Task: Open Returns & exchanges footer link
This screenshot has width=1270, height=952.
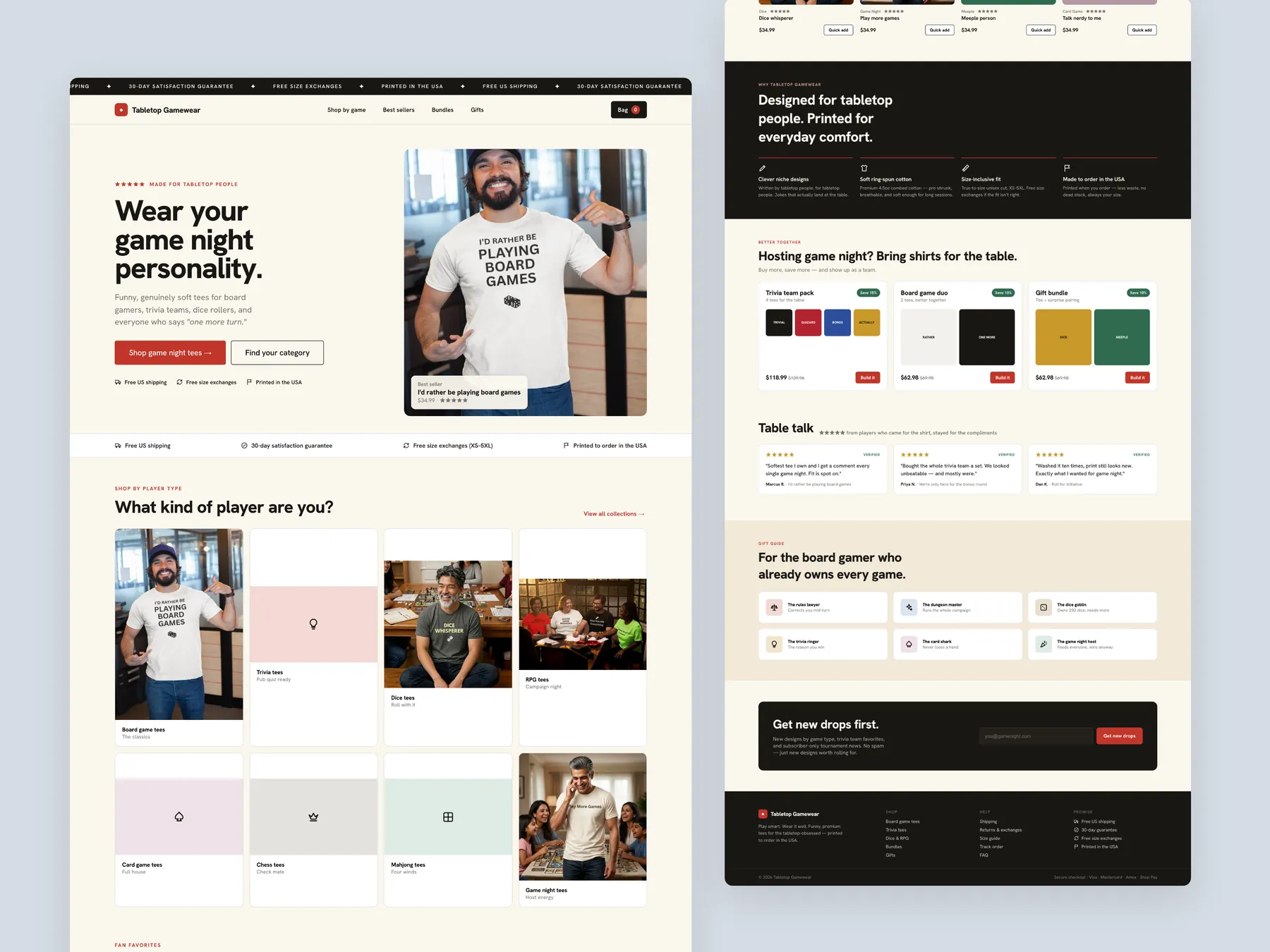Action: (1000, 830)
